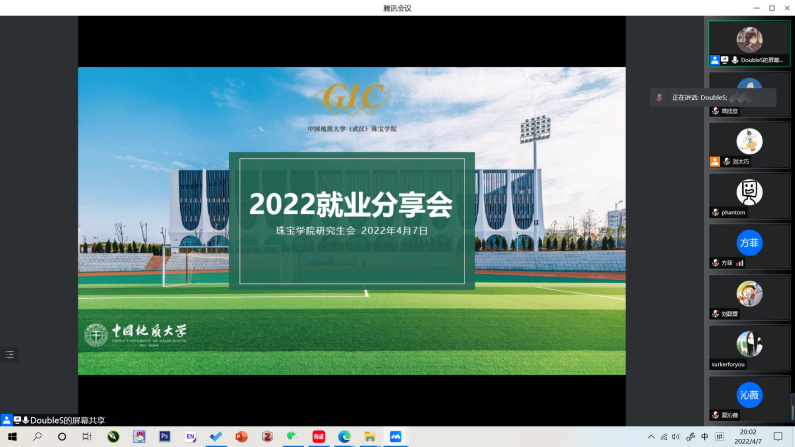Click the taskbar search magnifier icon
The width and height of the screenshot is (795, 447).
[37, 437]
